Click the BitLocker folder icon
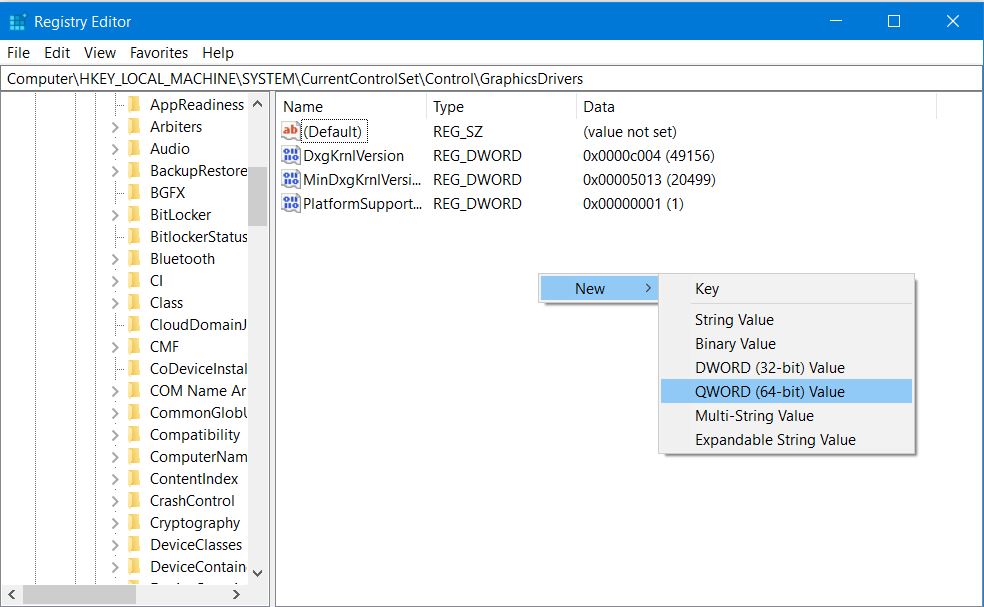Image resolution: width=984 pixels, height=607 pixels. click(134, 214)
